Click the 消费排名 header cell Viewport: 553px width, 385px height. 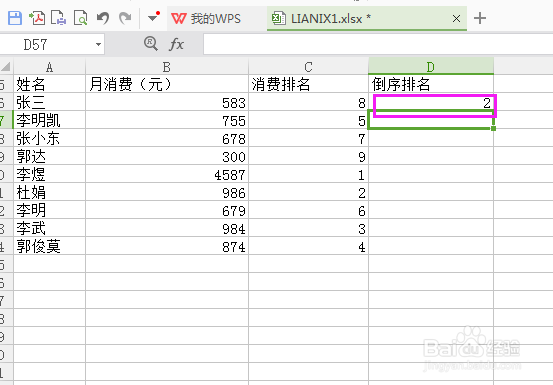tap(308, 84)
